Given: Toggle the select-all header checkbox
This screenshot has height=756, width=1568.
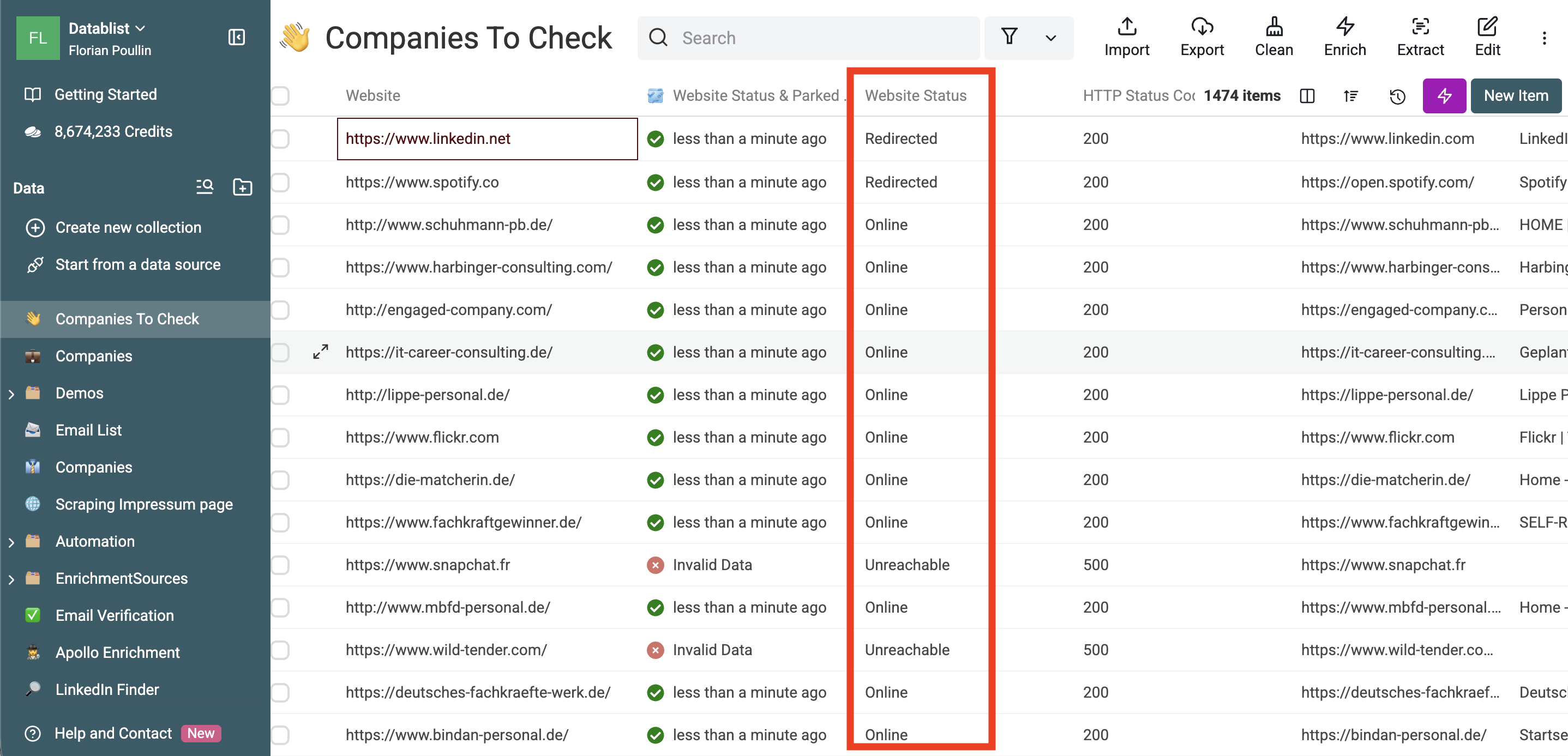Looking at the screenshot, I should pyautogui.click(x=281, y=96).
